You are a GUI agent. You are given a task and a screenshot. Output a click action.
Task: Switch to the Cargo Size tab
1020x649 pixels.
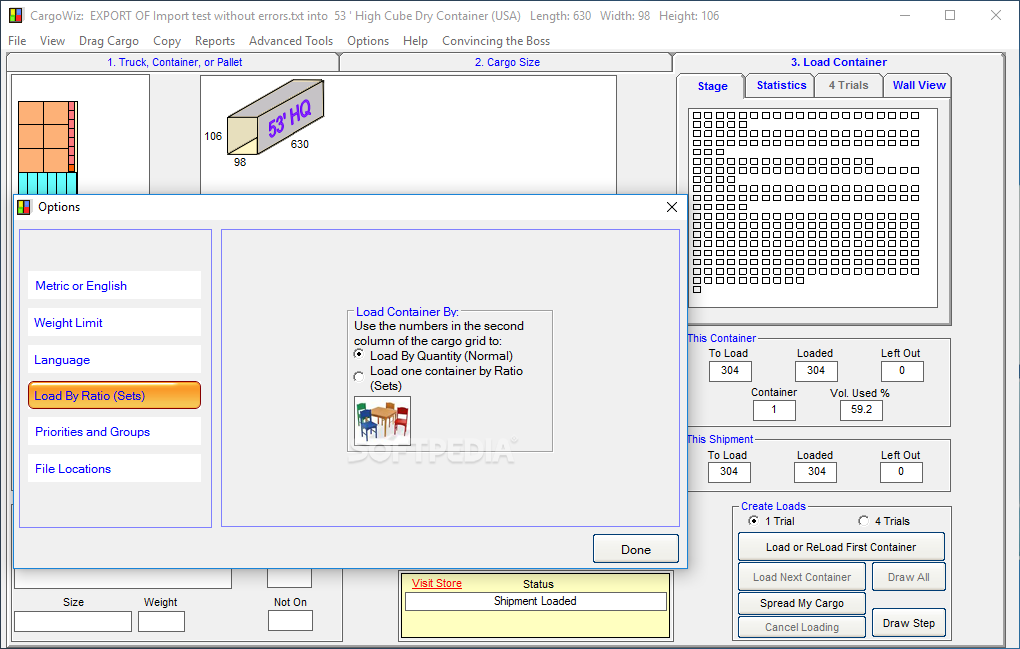pyautogui.click(x=507, y=62)
